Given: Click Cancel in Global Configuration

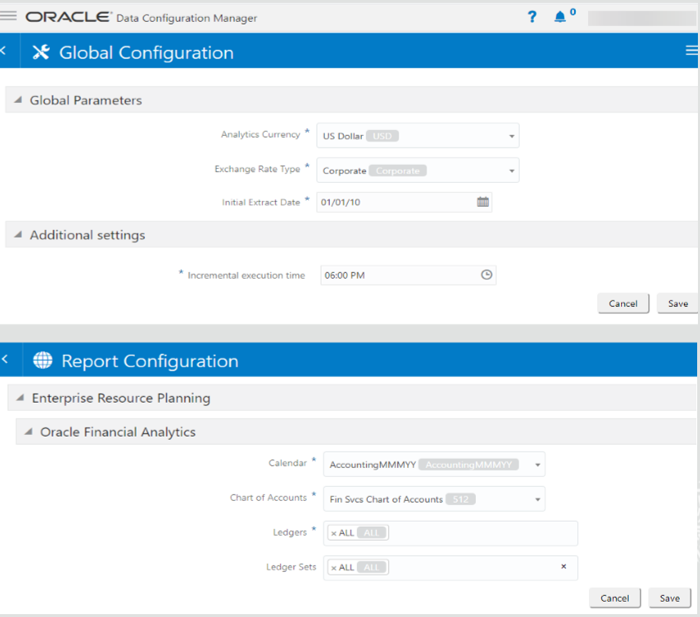Looking at the screenshot, I should [623, 304].
